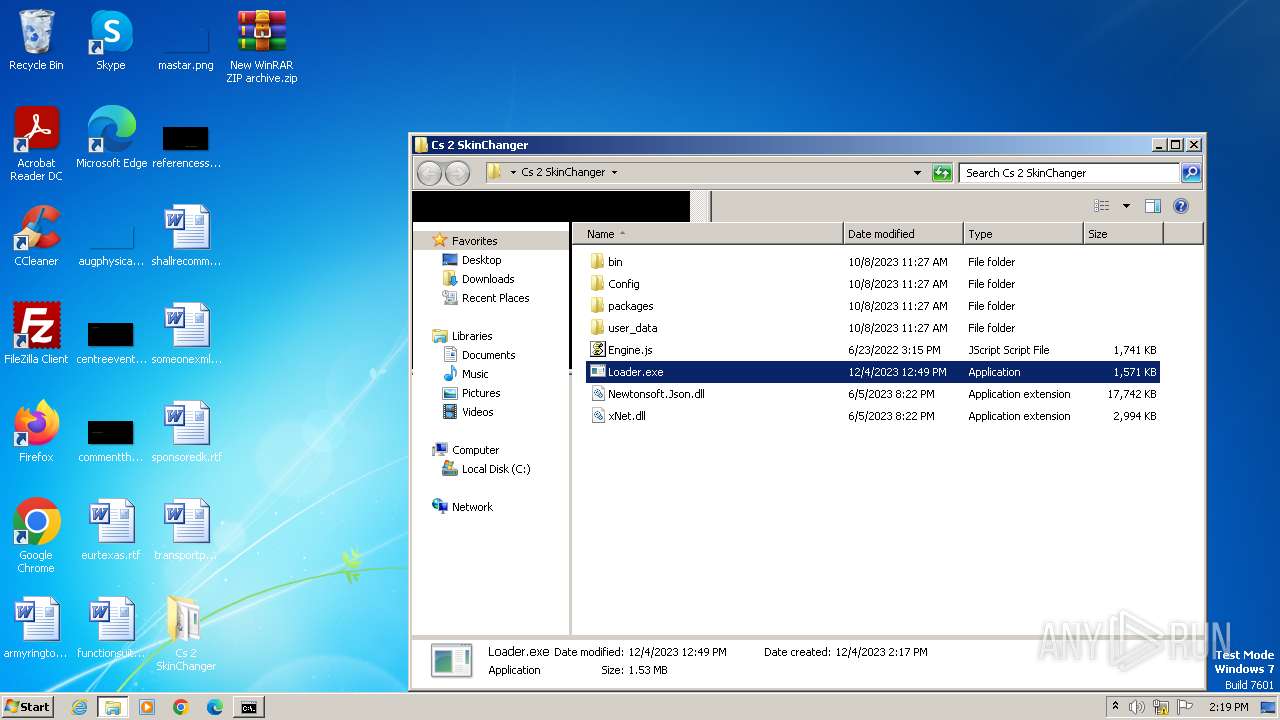Viewport: 1280px width, 720px height.
Task: Open the Music library
Action: coord(466,374)
